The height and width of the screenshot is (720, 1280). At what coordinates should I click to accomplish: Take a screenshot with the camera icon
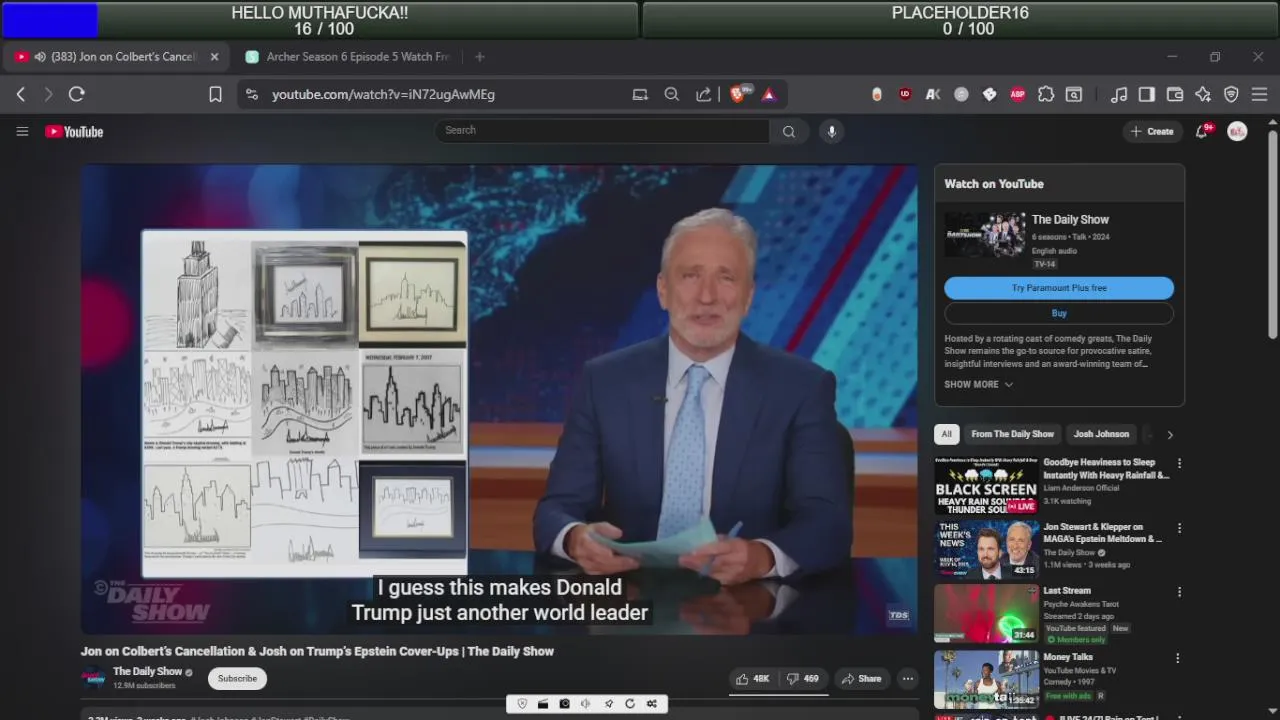pos(565,704)
